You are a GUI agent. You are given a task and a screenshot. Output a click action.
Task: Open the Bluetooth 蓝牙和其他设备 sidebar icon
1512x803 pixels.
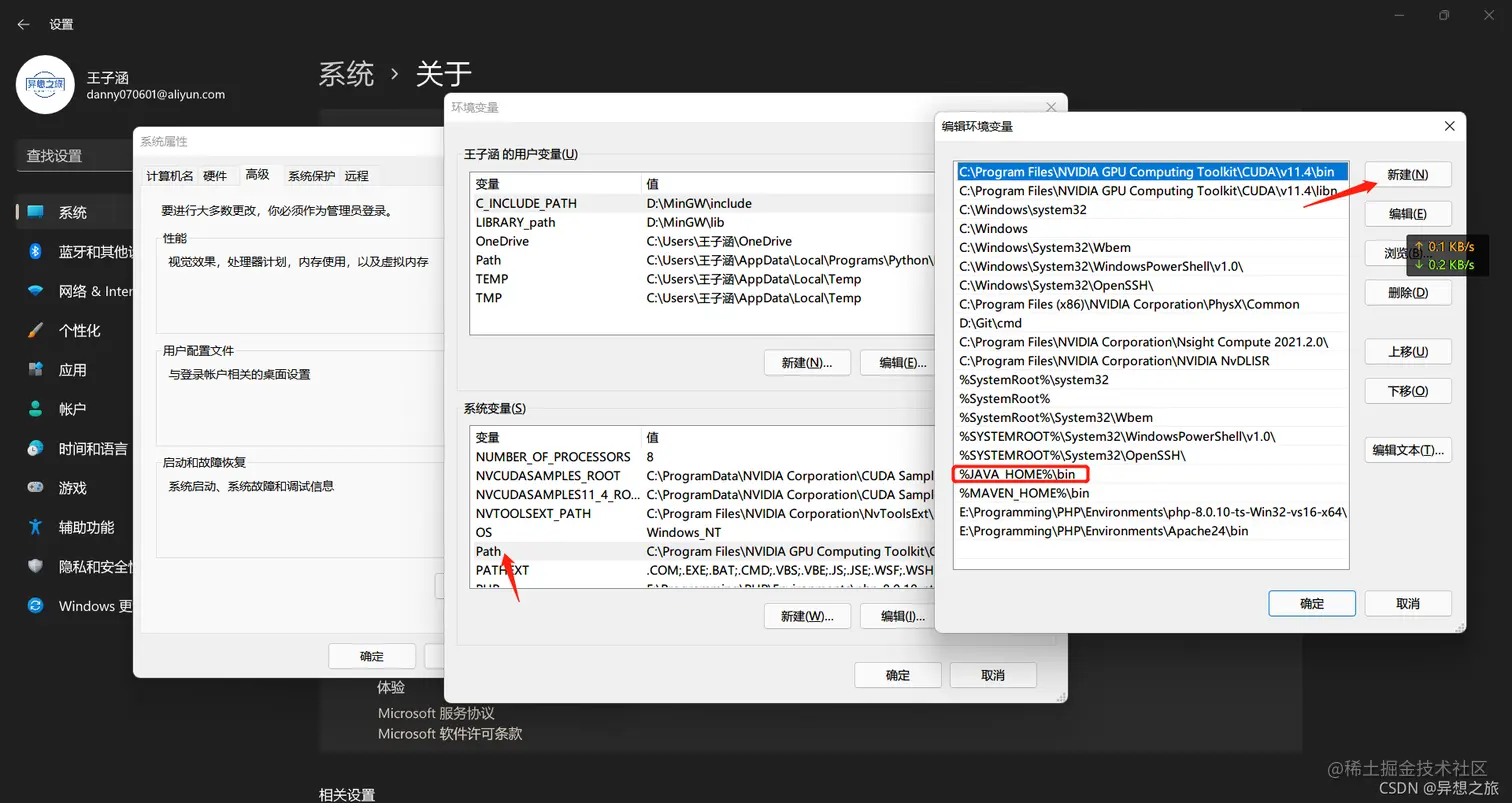[36, 251]
